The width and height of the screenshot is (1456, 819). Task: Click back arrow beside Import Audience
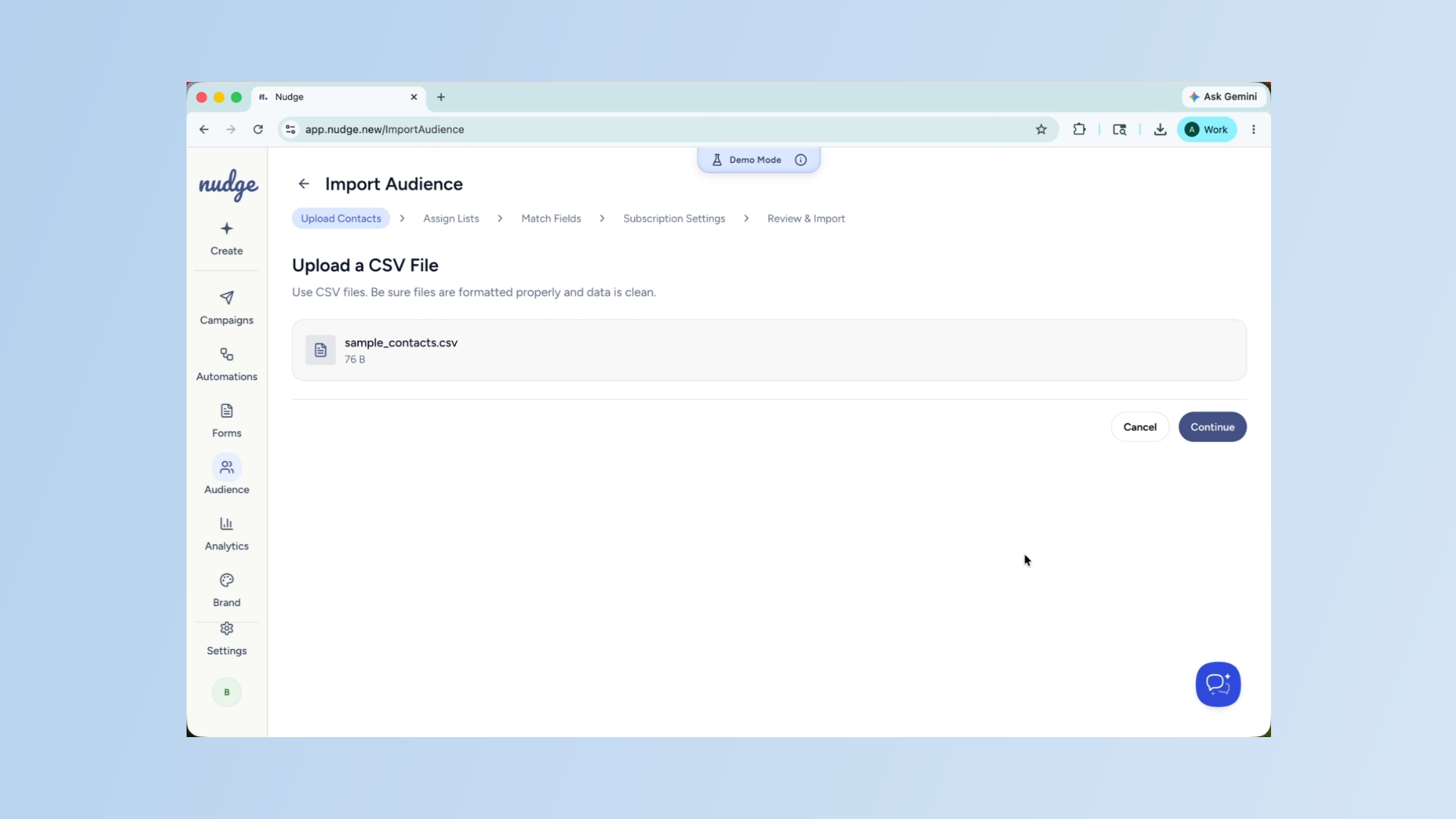[304, 184]
